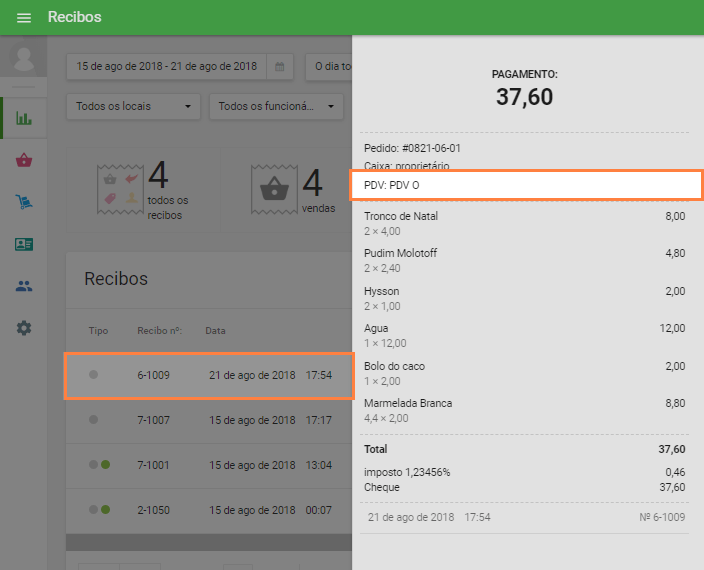Open the ID card icon in sidebar
Image resolution: width=704 pixels, height=570 pixels.
(x=24, y=244)
